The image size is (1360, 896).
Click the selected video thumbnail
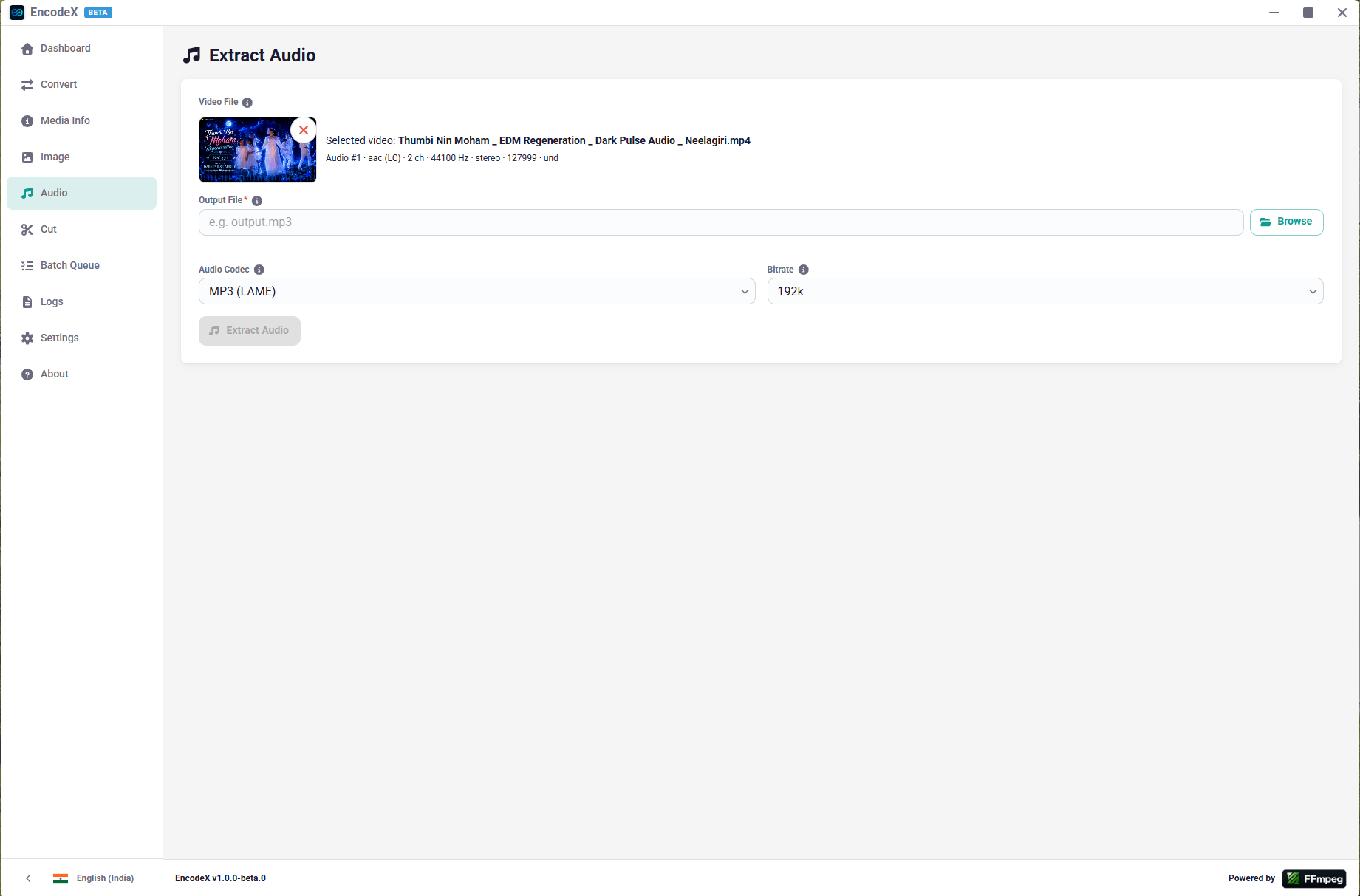point(258,150)
